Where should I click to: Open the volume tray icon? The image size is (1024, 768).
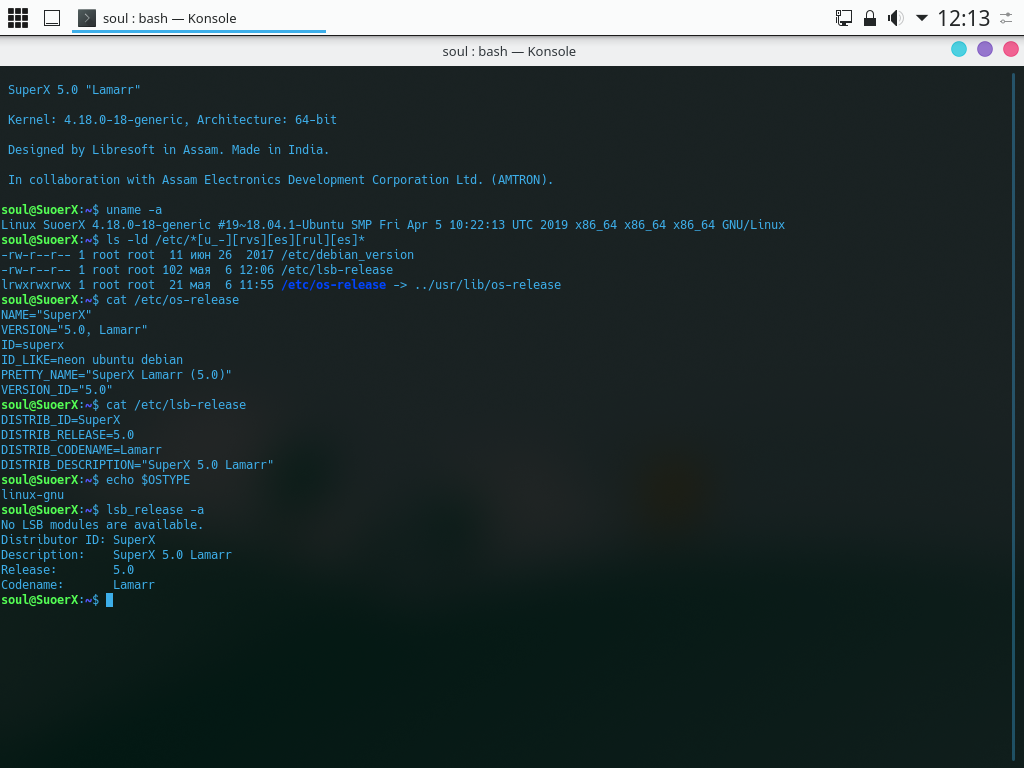[895, 18]
